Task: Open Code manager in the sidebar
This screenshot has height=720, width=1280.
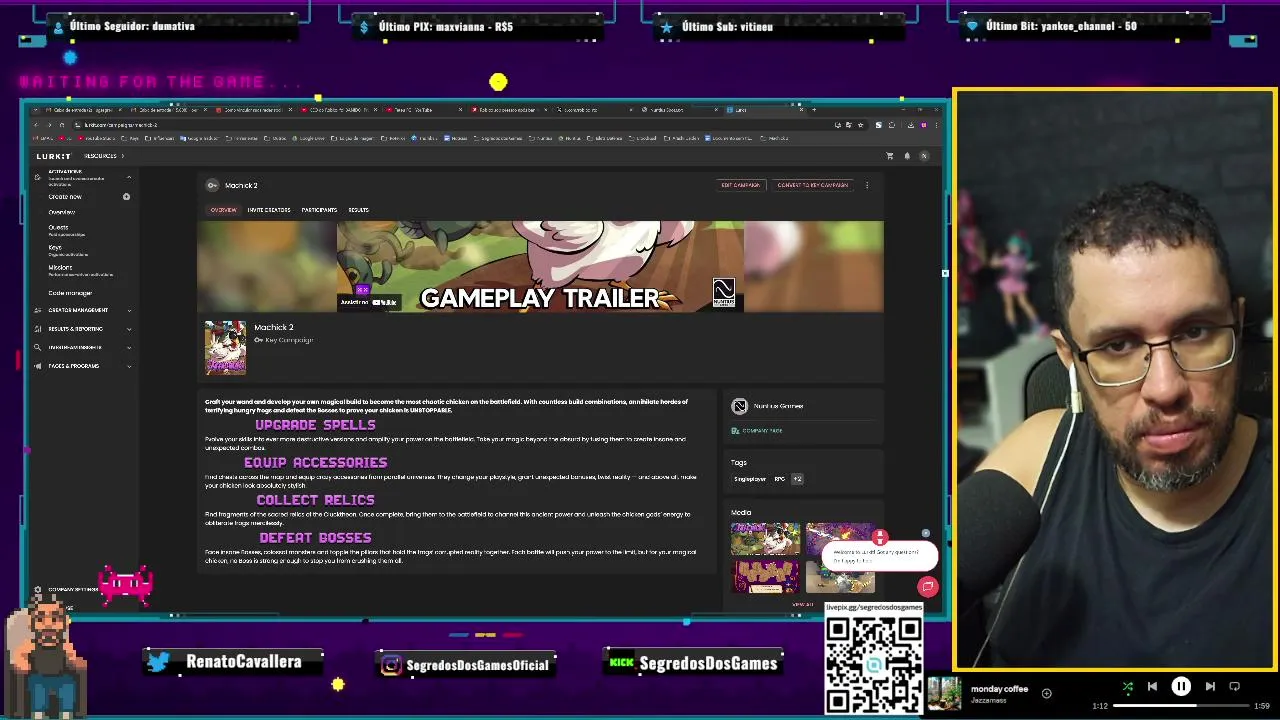Action: tap(70, 293)
